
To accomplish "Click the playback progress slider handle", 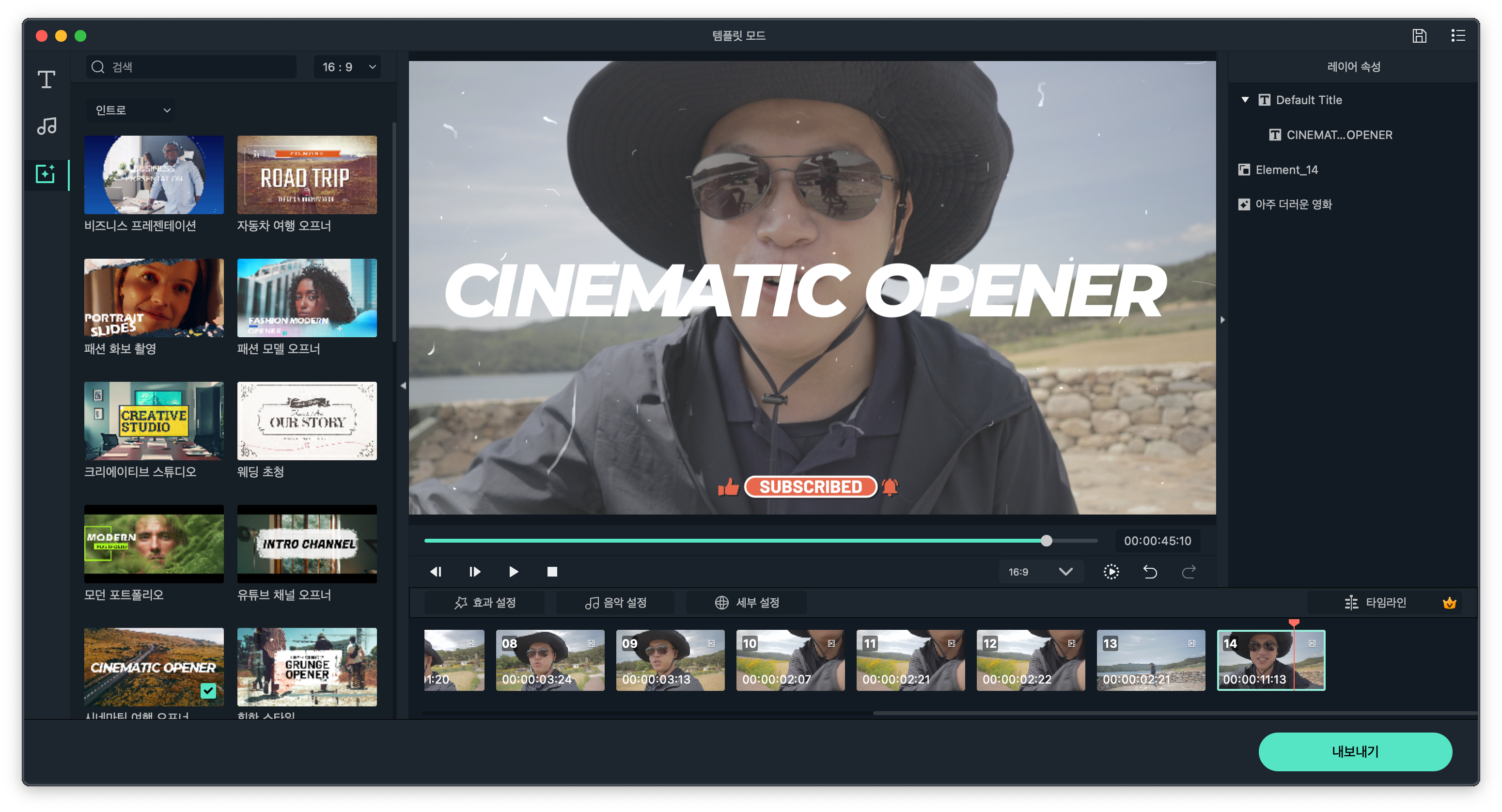I will coord(1046,541).
